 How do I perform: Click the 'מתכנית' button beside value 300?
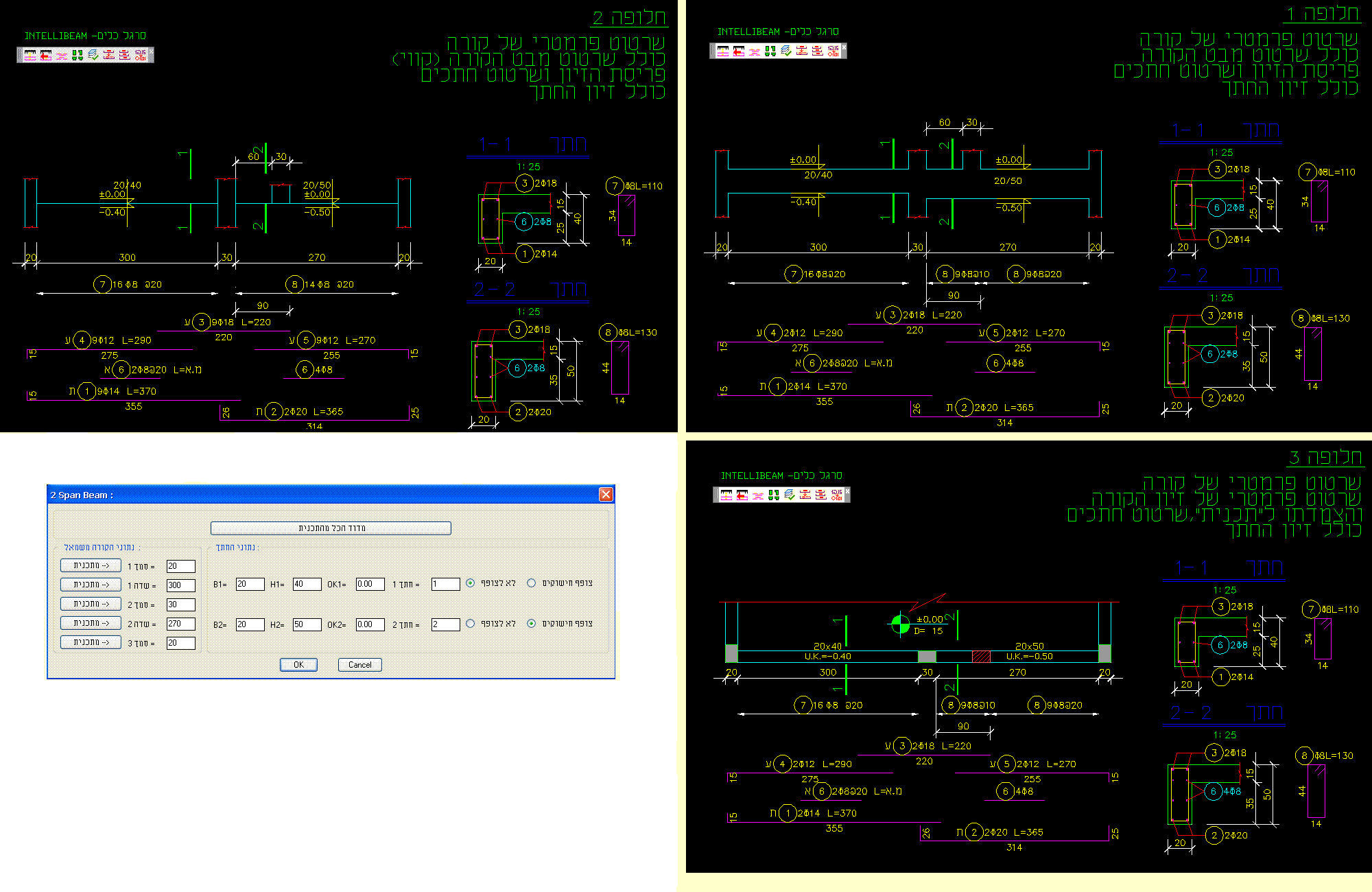click(x=91, y=585)
